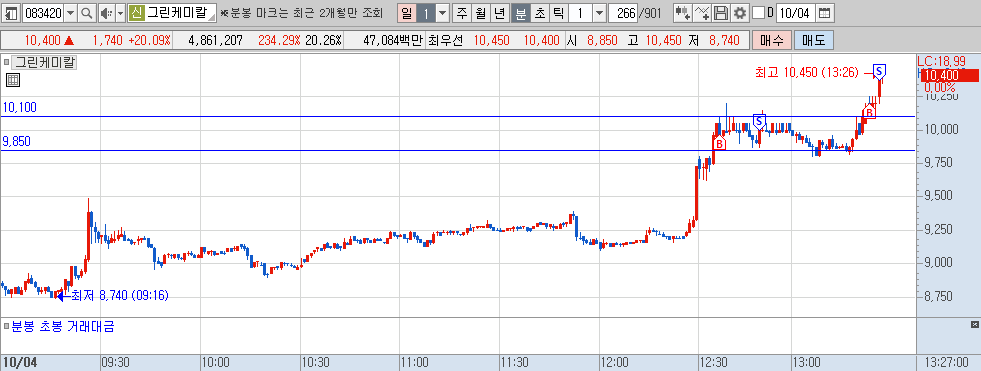Open chart settings gear icon
This screenshot has width=981, height=371.
click(740, 13)
